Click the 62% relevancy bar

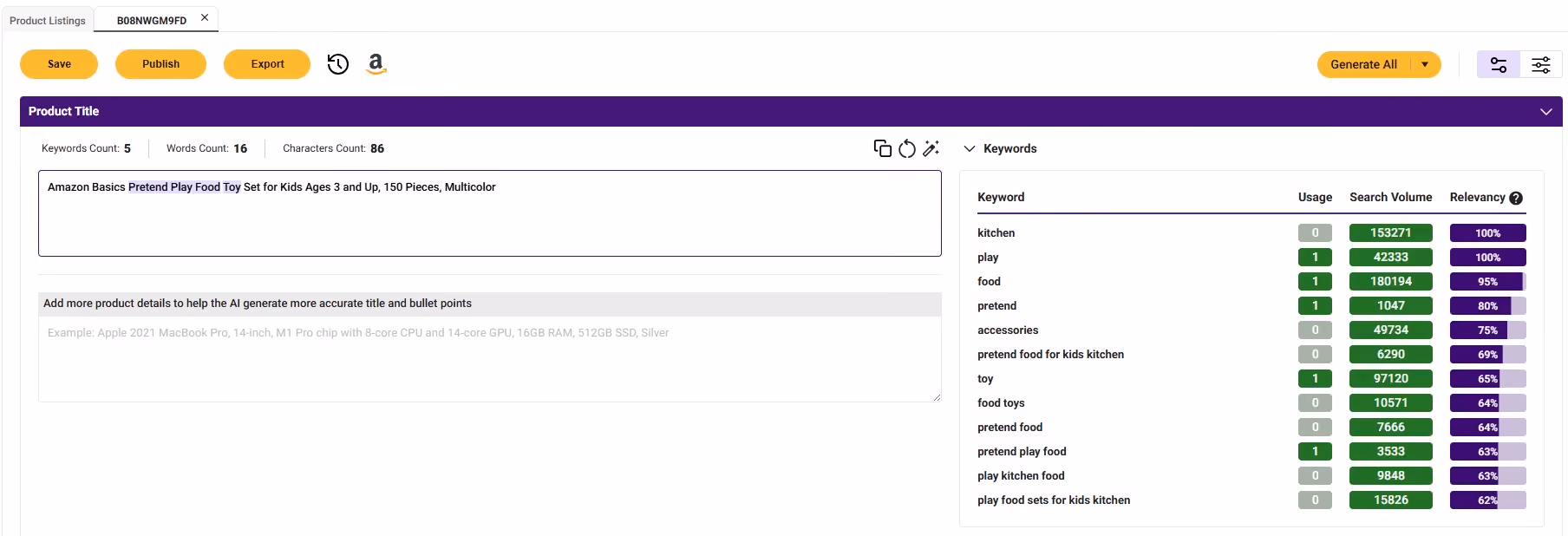point(1487,500)
